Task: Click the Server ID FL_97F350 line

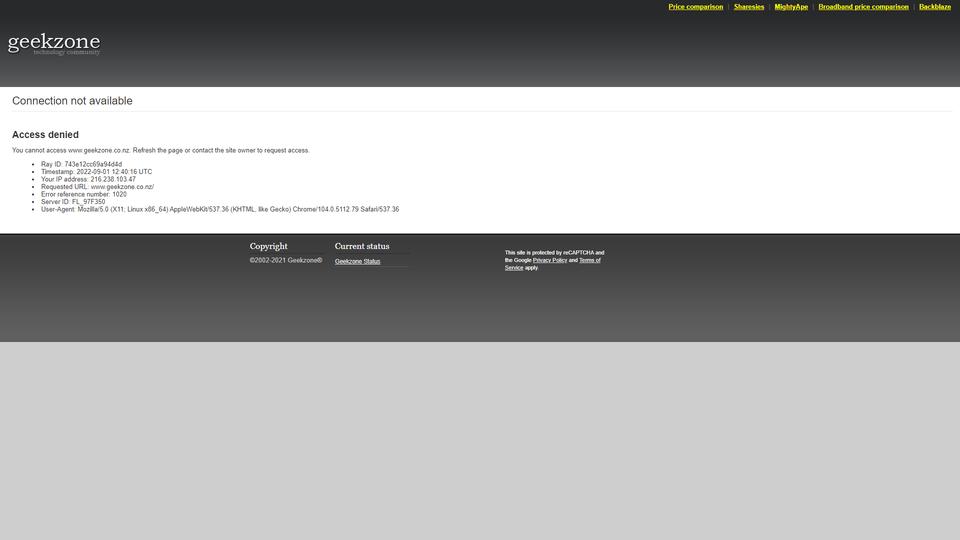Action: 73,201
